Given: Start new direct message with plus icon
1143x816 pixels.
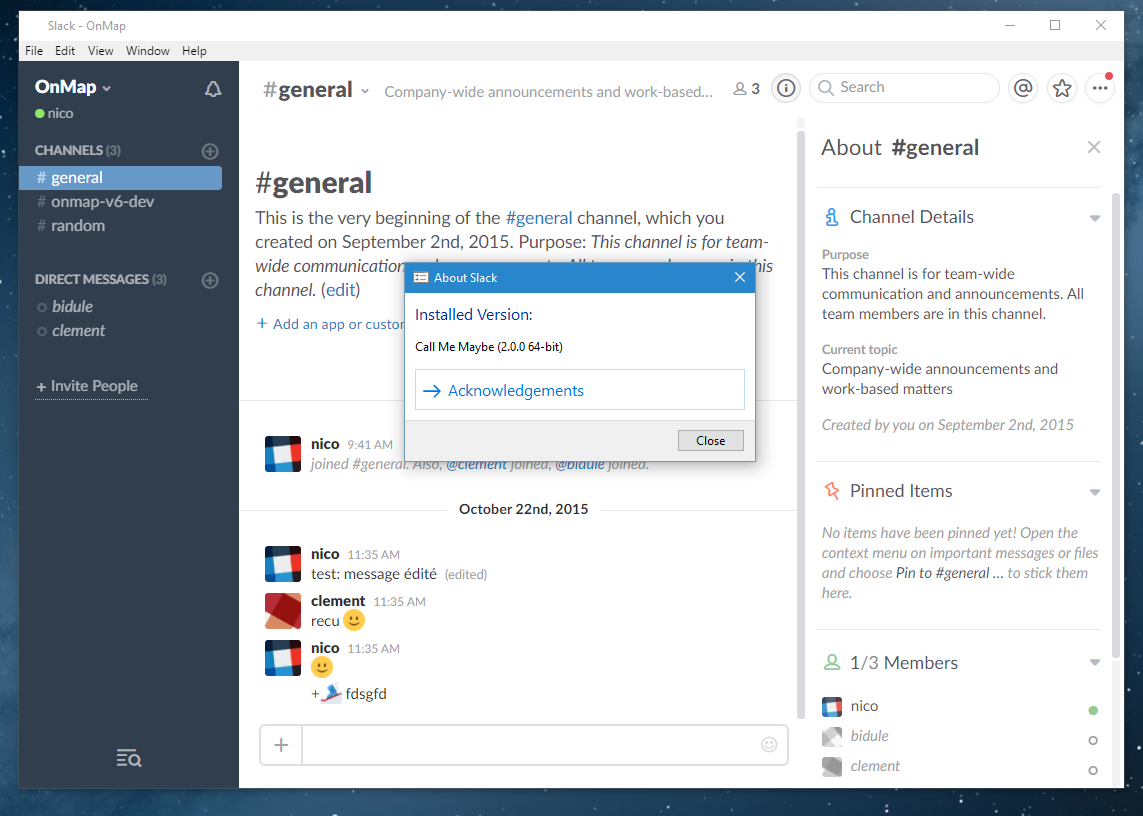Looking at the screenshot, I should 210,280.
